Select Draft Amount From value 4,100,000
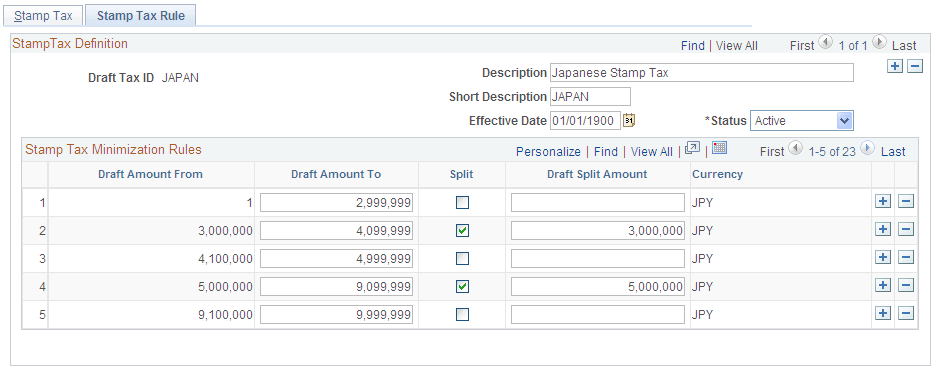The width and height of the screenshot is (938, 372). pyautogui.click(x=225, y=259)
